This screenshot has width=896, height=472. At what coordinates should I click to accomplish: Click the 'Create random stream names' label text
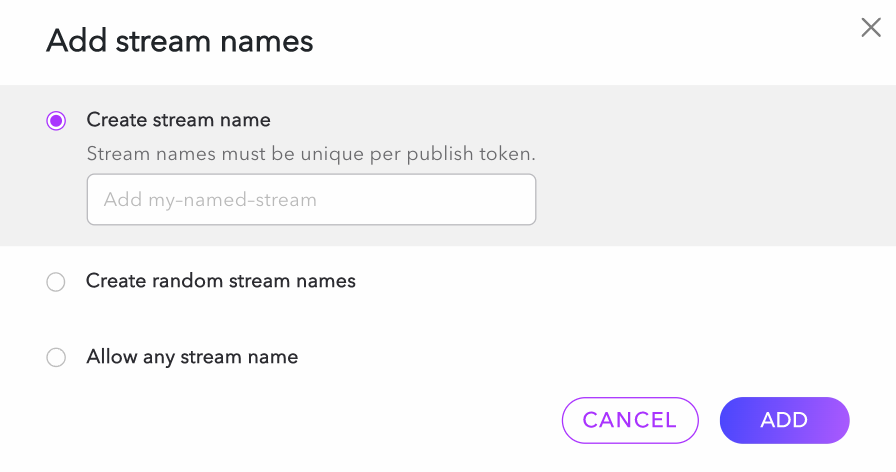221,281
